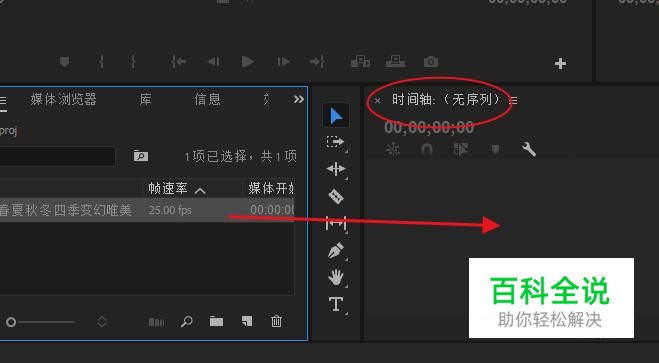Click the Mark In button
Screen dimensions: 659x363
[x=101, y=62]
